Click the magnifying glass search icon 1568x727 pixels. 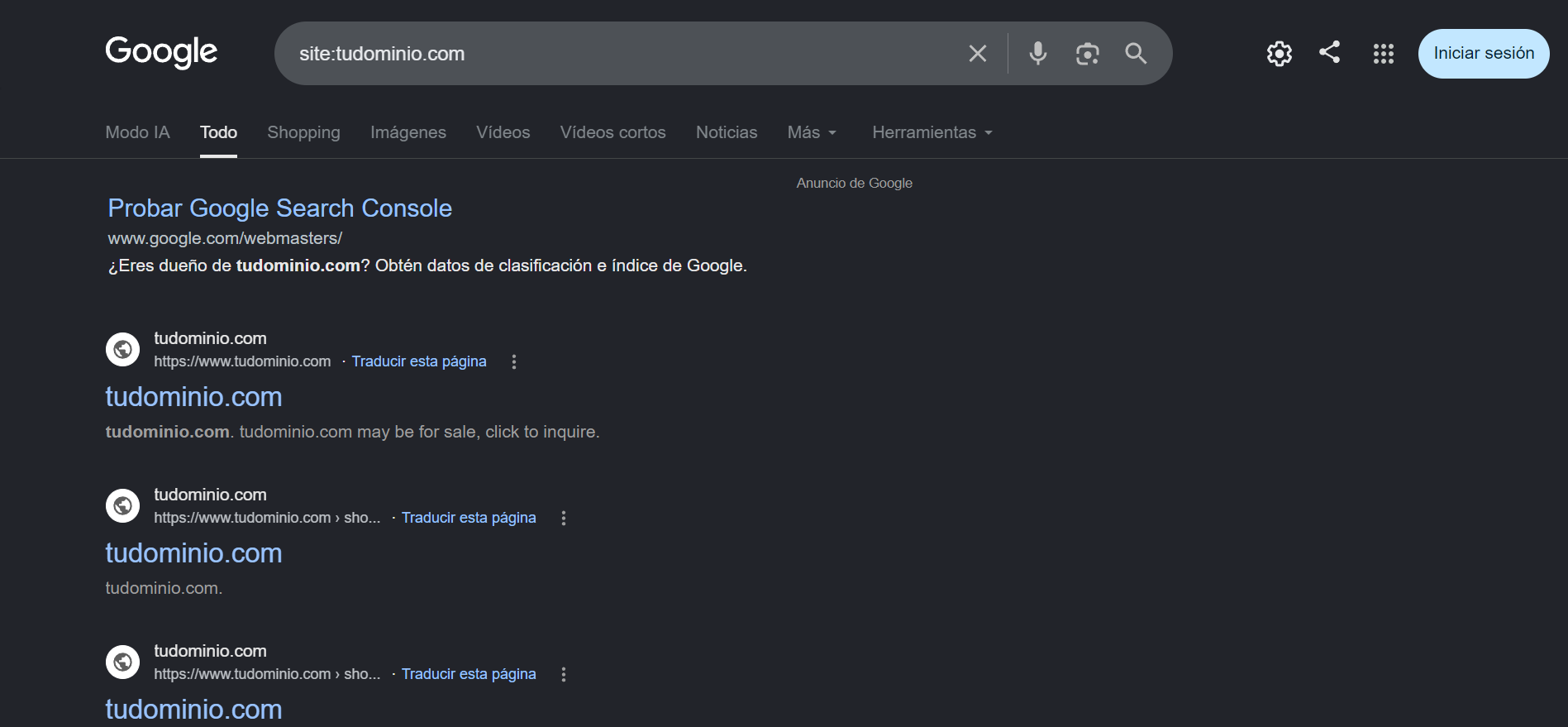click(x=1136, y=54)
